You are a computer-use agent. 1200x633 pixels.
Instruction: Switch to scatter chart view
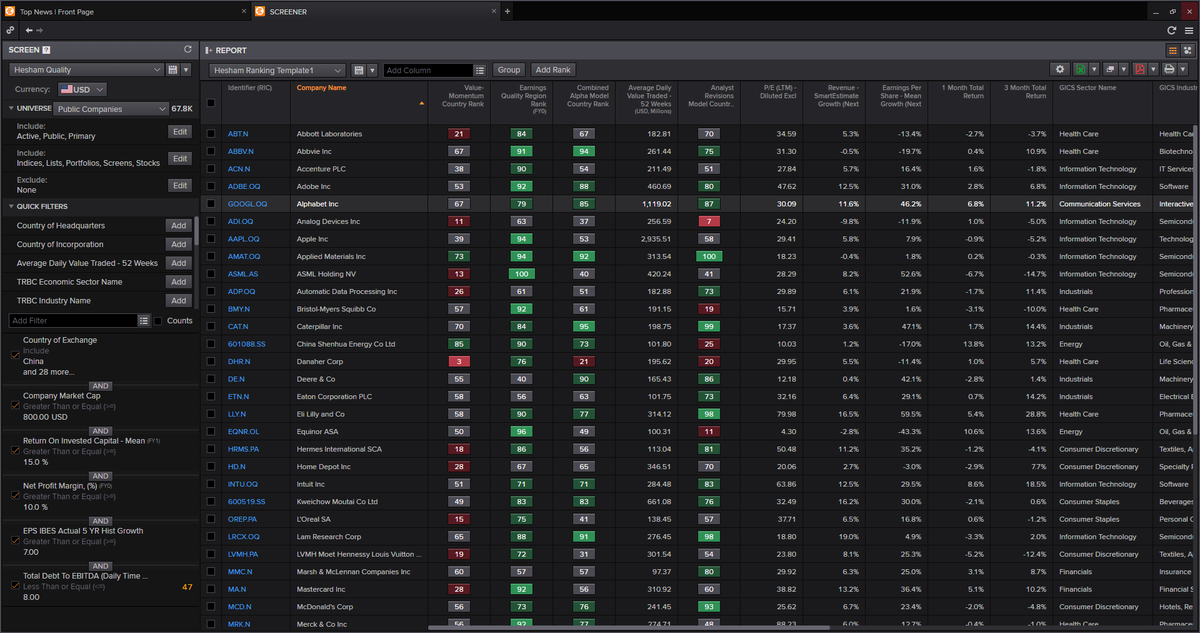[1188, 50]
